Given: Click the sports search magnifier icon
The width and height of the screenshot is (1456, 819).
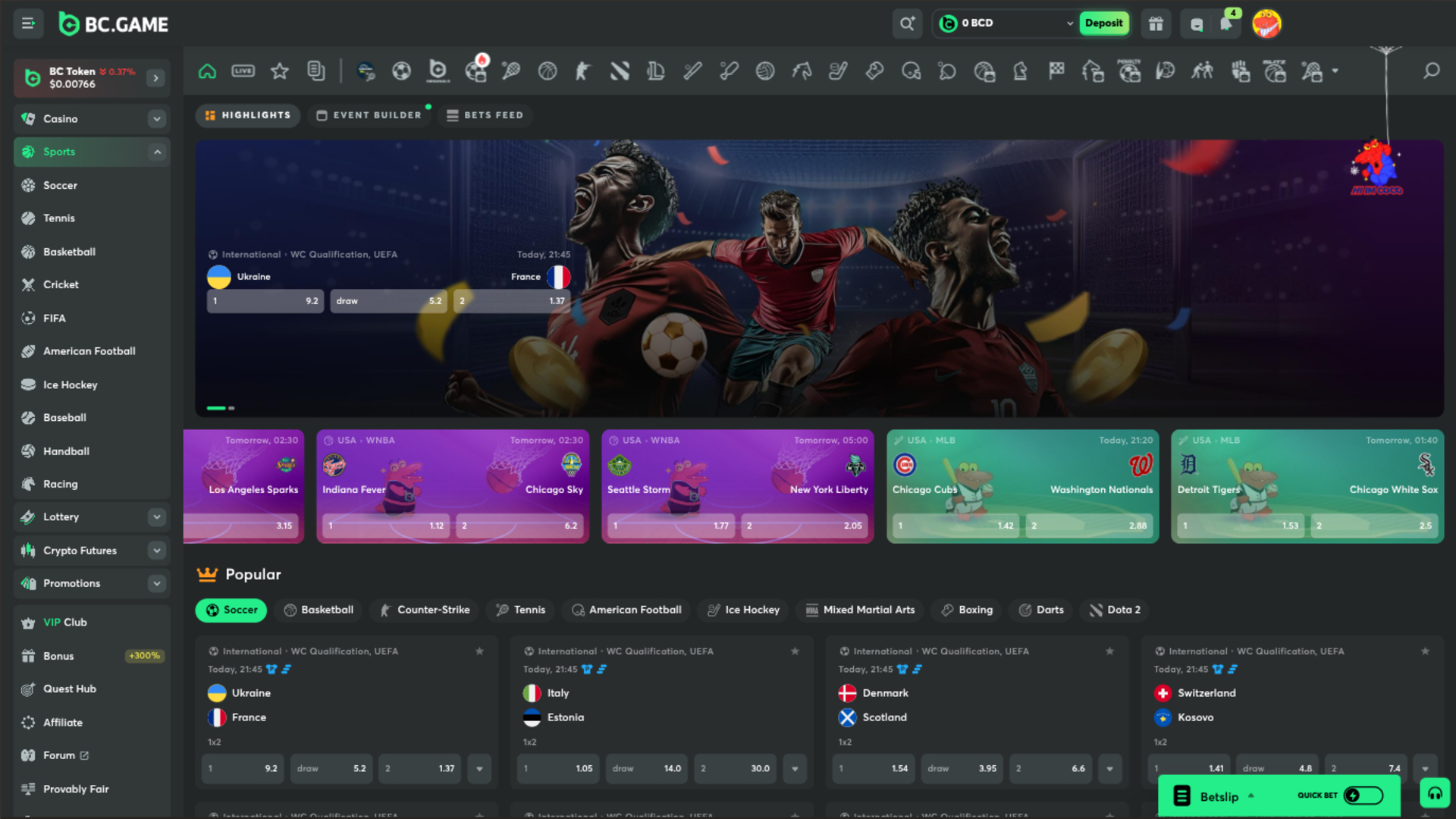Looking at the screenshot, I should (1431, 71).
